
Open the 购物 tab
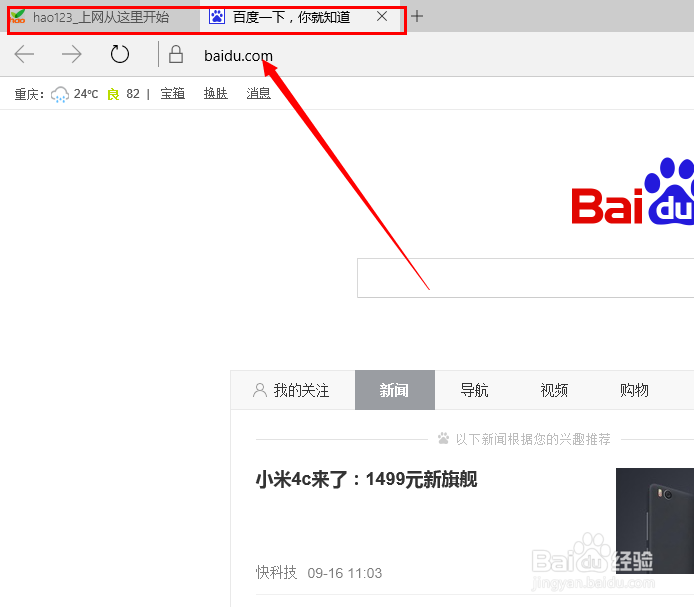point(634,390)
